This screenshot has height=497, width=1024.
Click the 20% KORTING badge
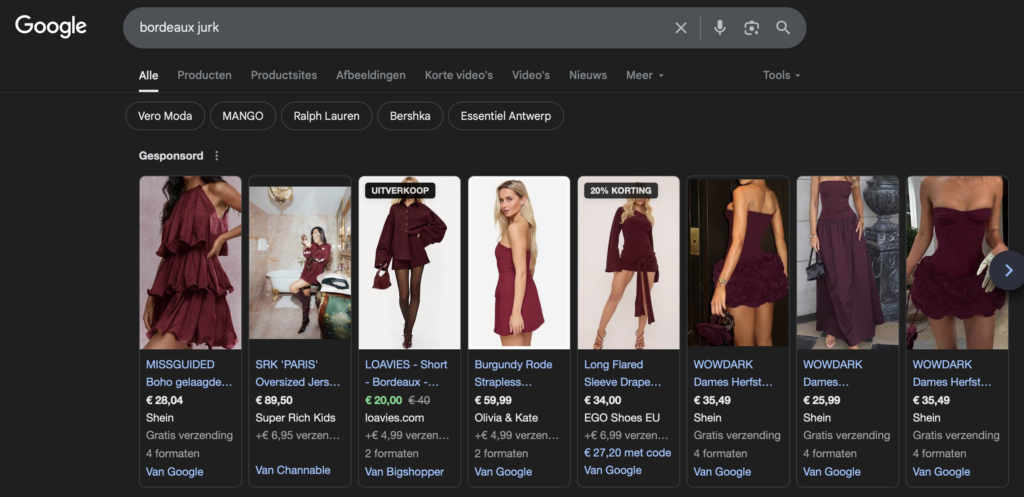pos(621,191)
